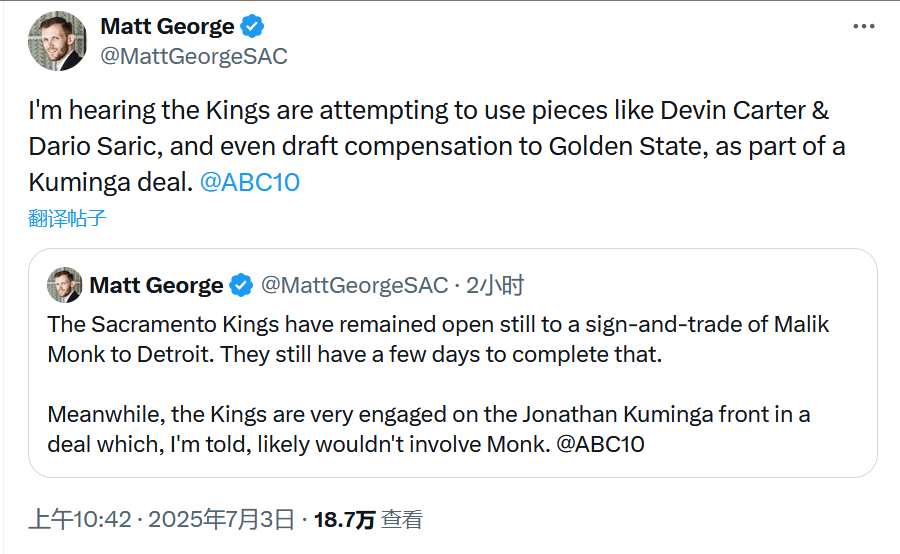The width and height of the screenshot is (900, 554).
Task: Click the Matt George name in the quoted post
Action: point(156,286)
